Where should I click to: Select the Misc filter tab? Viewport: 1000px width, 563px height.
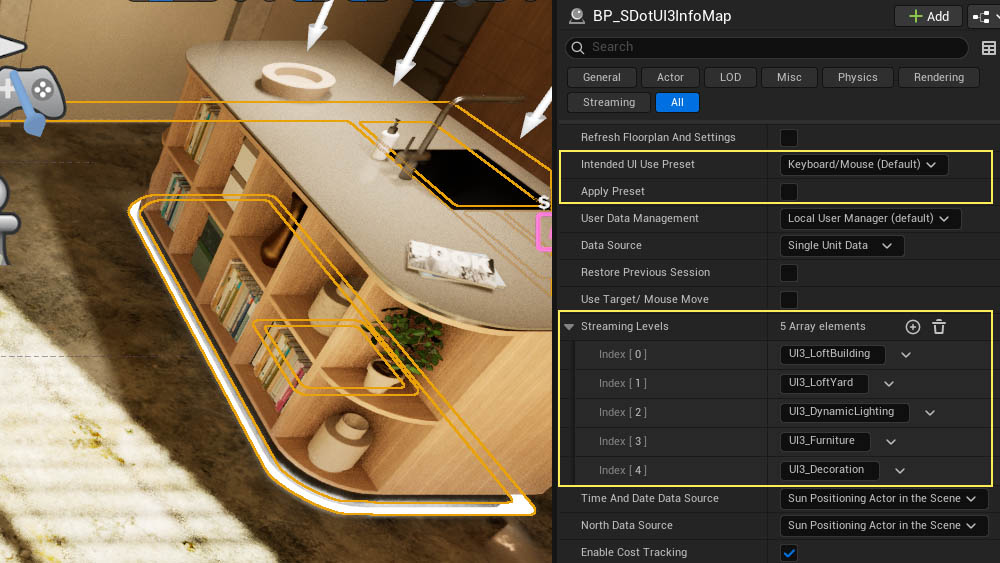point(789,77)
